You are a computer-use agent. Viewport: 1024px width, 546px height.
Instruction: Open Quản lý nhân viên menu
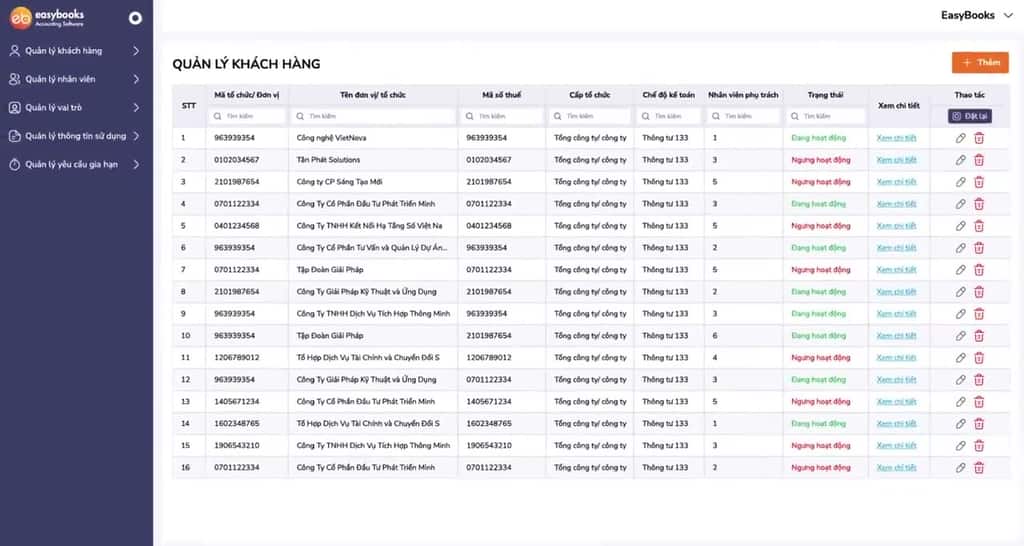point(60,79)
